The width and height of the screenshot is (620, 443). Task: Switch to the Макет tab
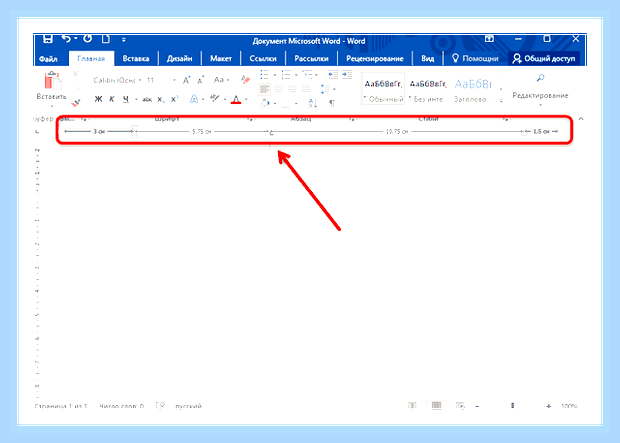(x=221, y=59)
